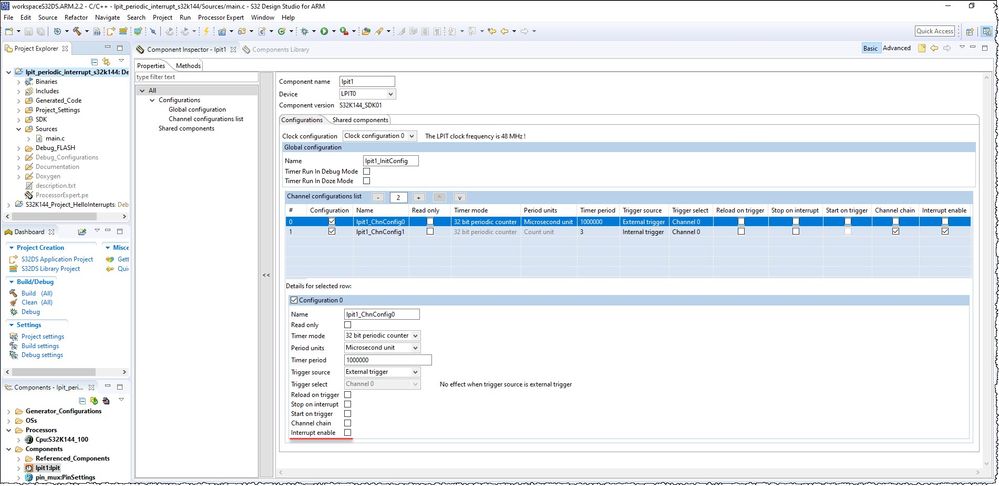Click the third toolbar icon in Components panel
999x486 pixels.
[106, 401]
